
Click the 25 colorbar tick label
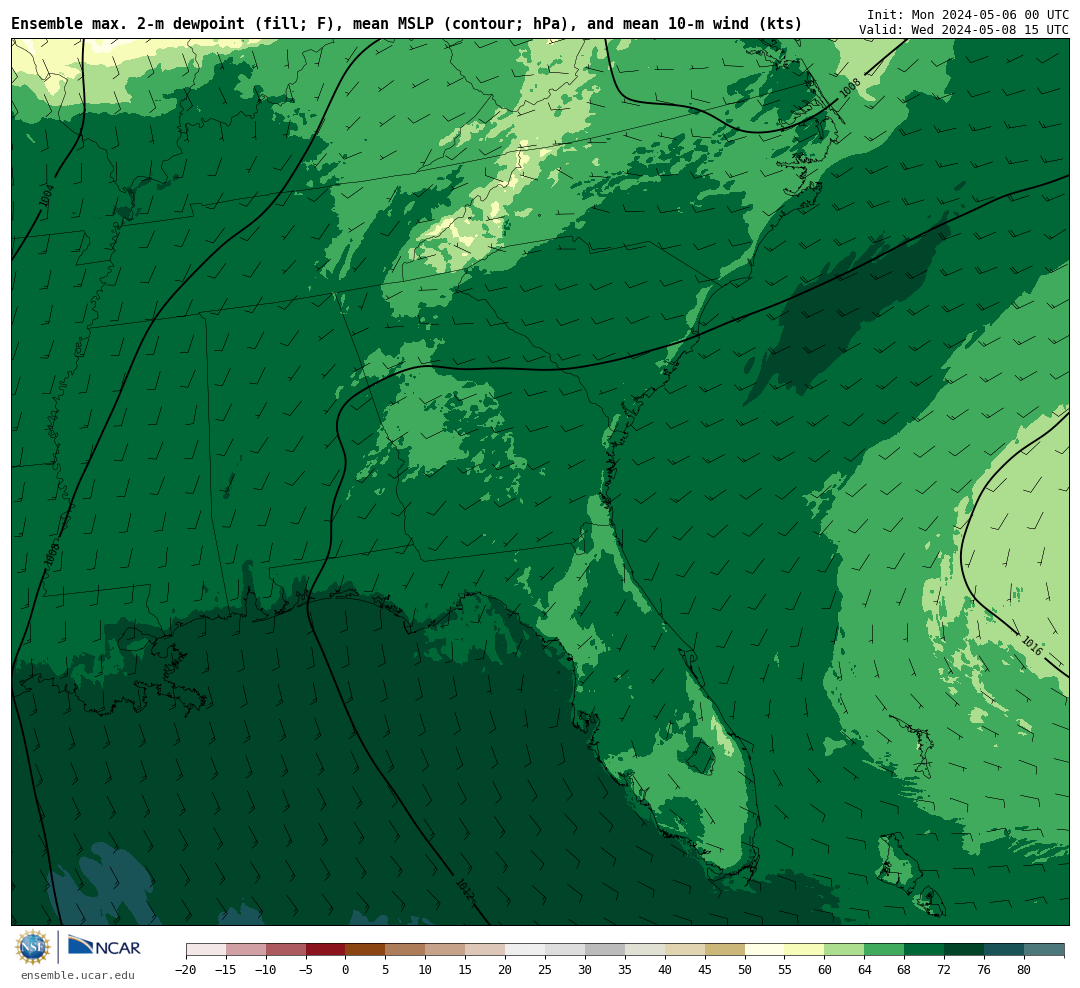(546, 970)
